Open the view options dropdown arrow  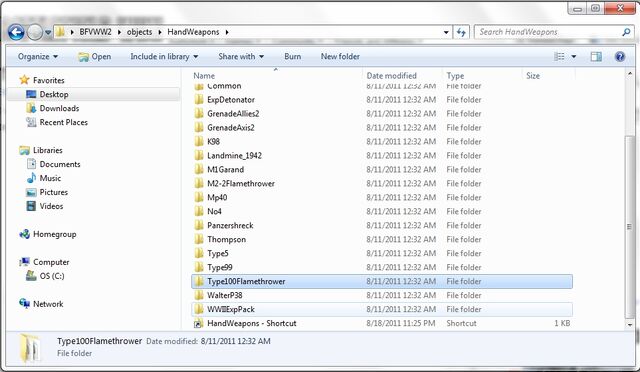(573, 56)
